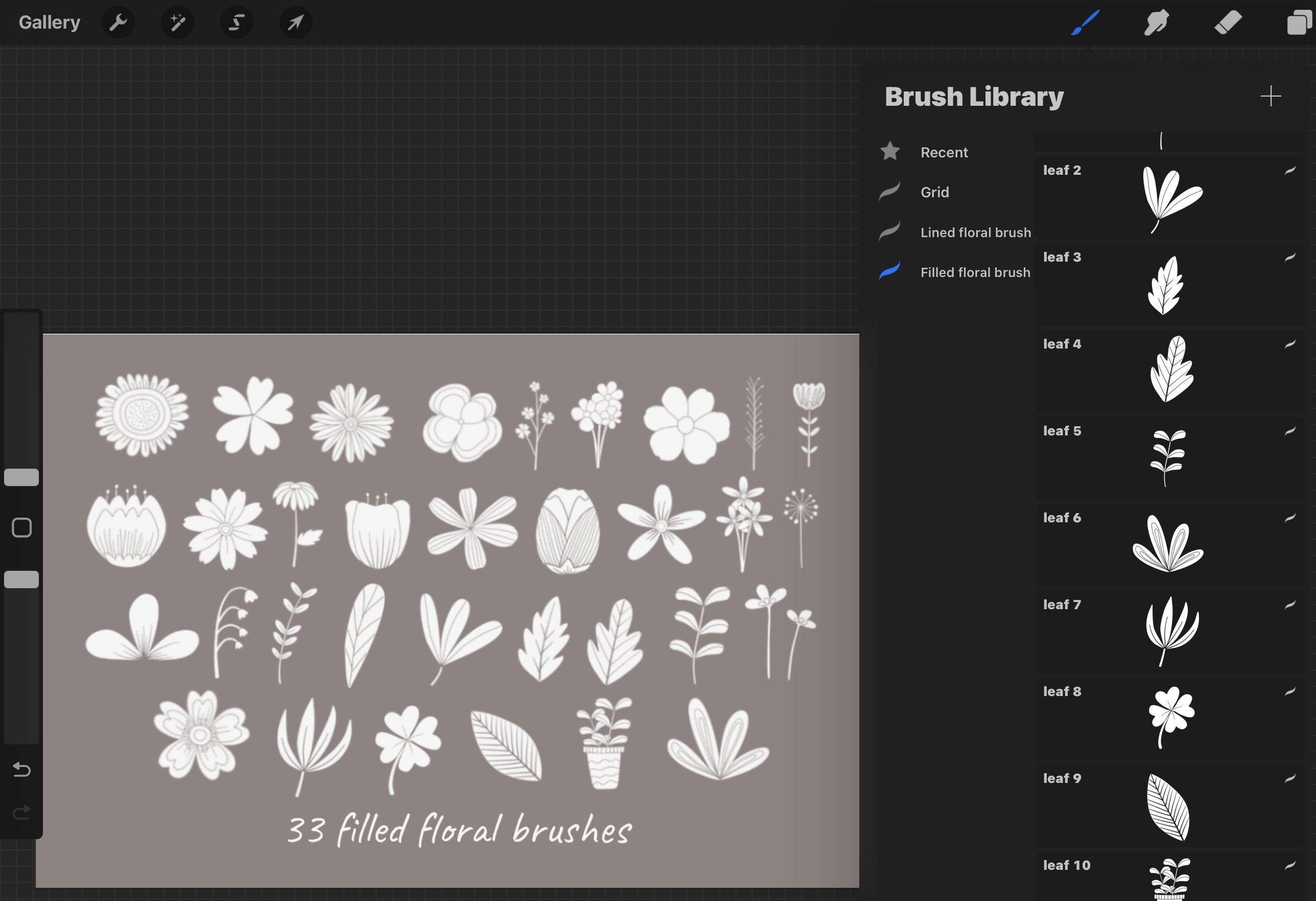Click the plus icon to add brush

coord(1271,96)
